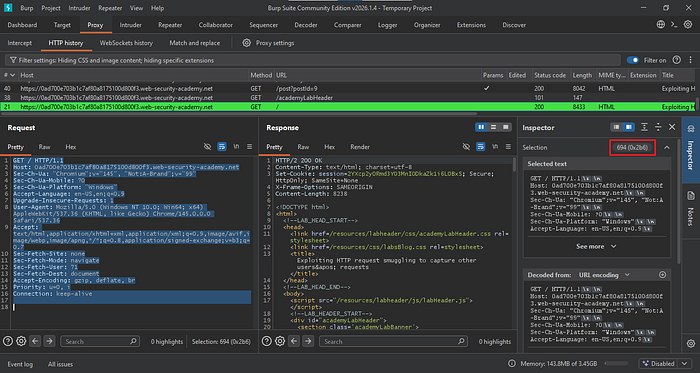Click the Inspector collapse all sections icon
Viewport: 700px width, 373px height.
tap(658, 127)
